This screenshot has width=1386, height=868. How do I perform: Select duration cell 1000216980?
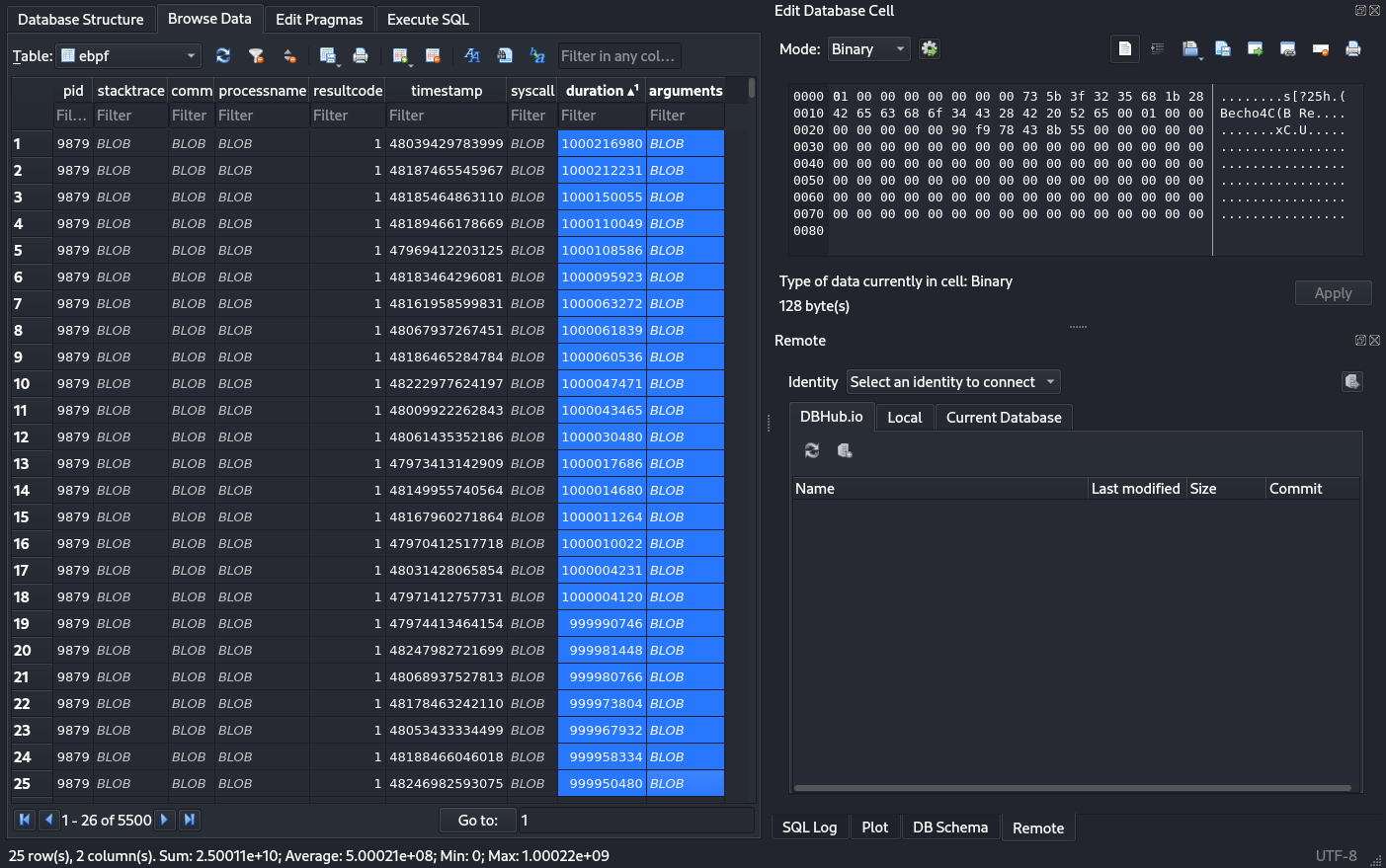pyautogui.click(x=602, y=143)
